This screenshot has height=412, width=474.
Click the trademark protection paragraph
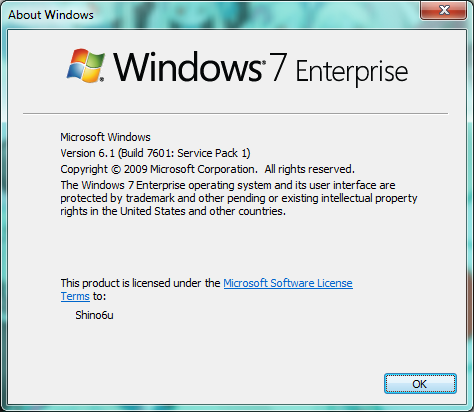(x=239, y=198)
